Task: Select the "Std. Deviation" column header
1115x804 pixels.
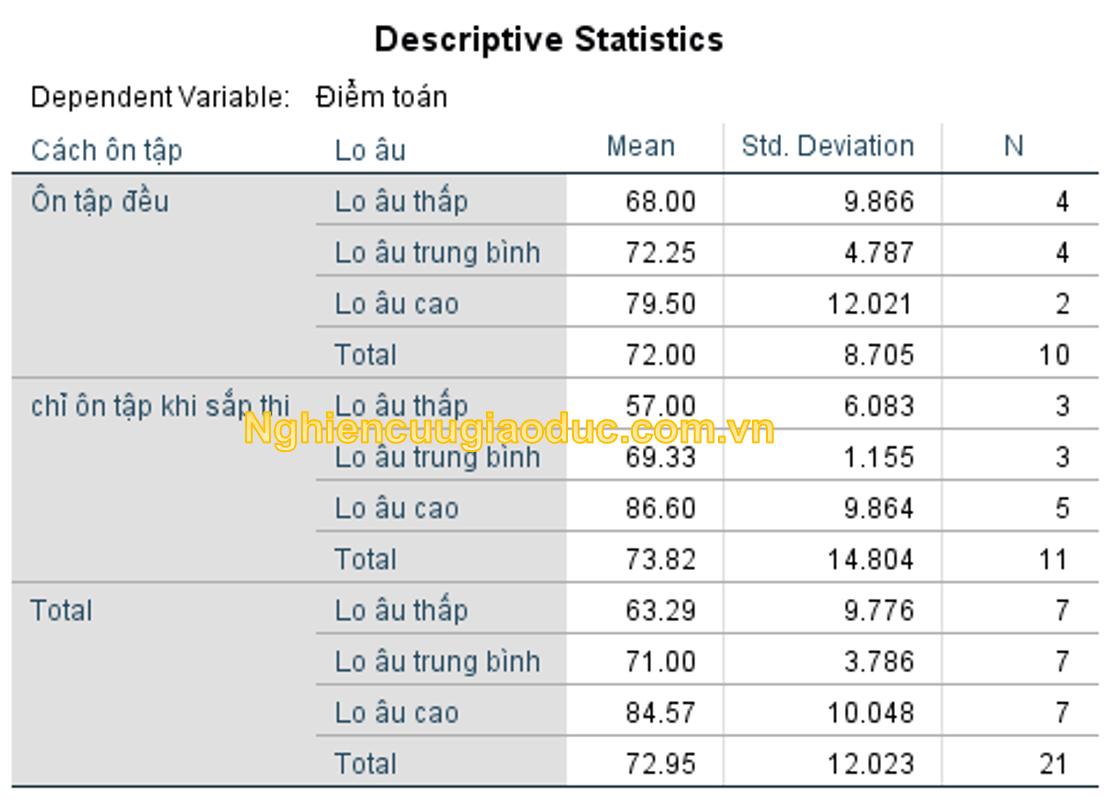Action: (x=827, y=147)
